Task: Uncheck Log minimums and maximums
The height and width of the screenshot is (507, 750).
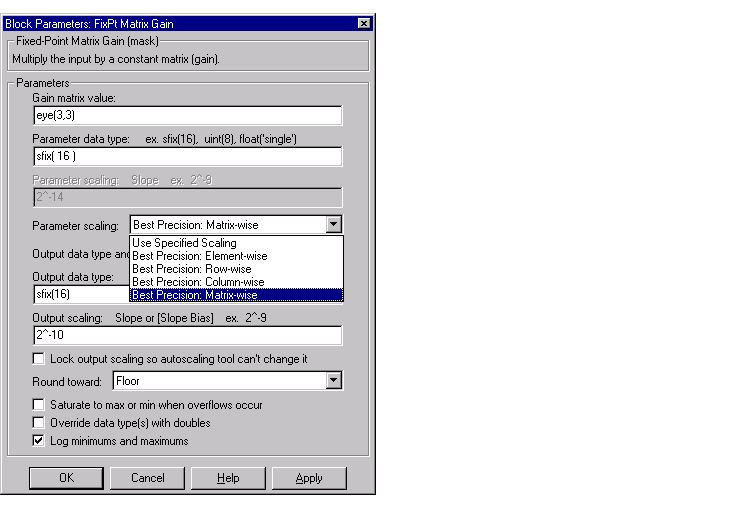Action: pyautogui.click(x=38, y=441)
